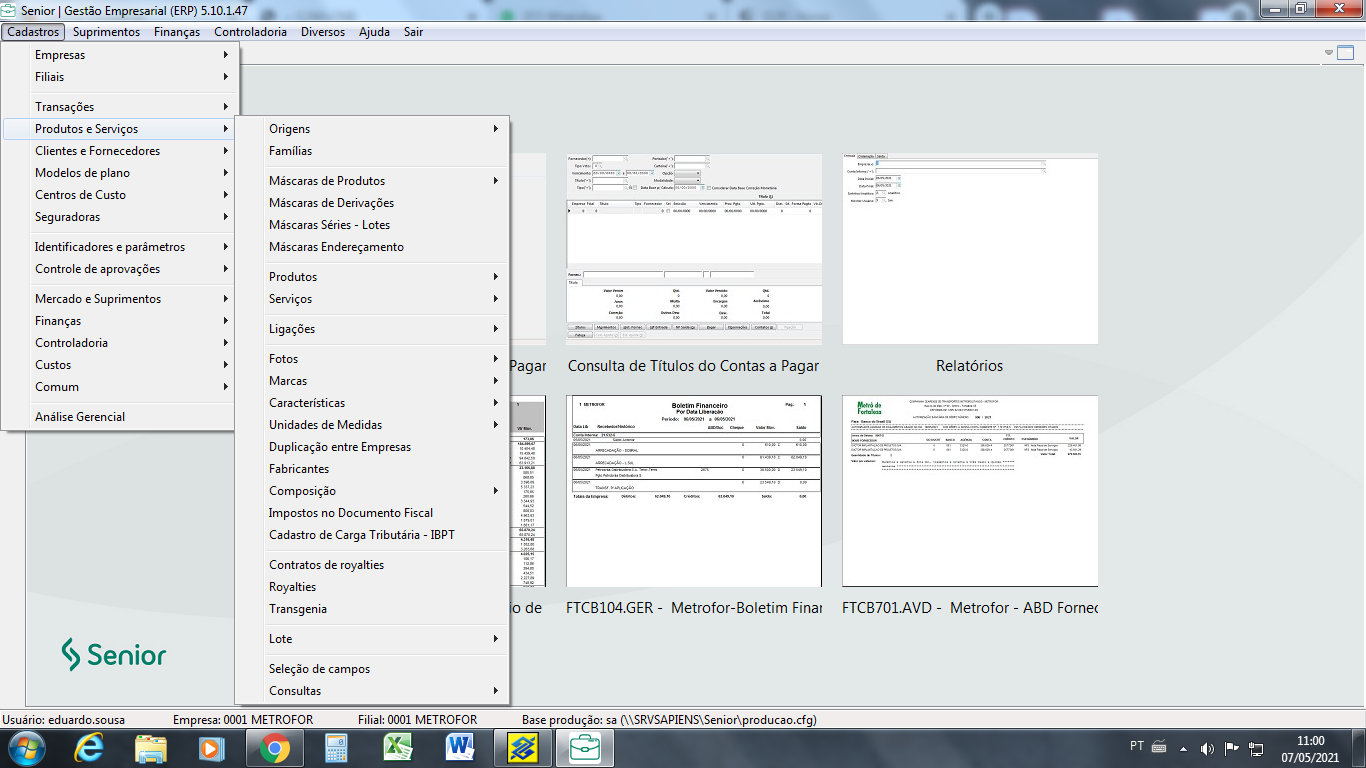The image size is (1366, 768).
Task: Select Cadastro de Carga Tributária - IBPT
Action: click(x=372, y=535)
